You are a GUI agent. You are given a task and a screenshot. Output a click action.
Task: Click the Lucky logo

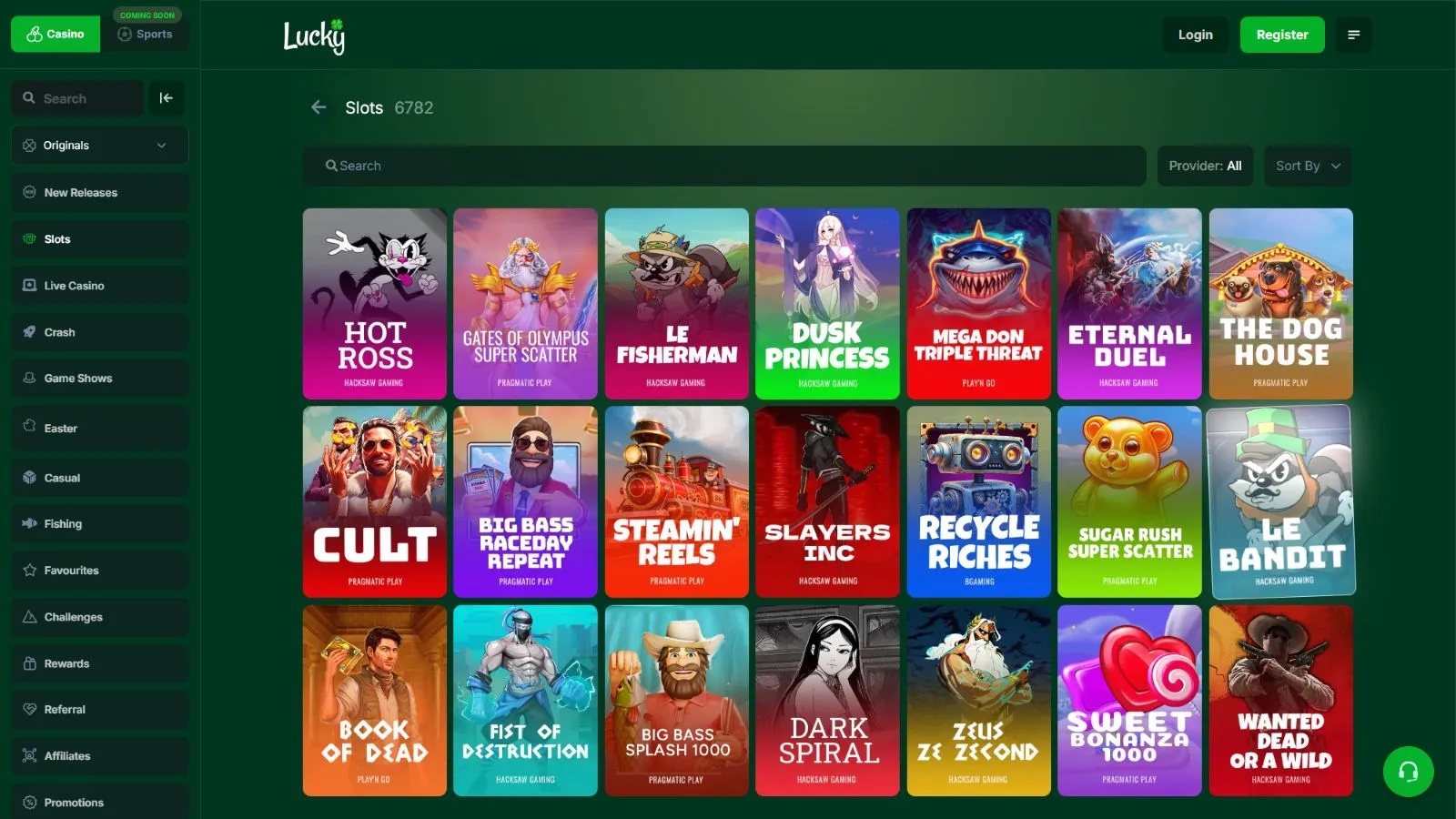click(x=314, y=36)
